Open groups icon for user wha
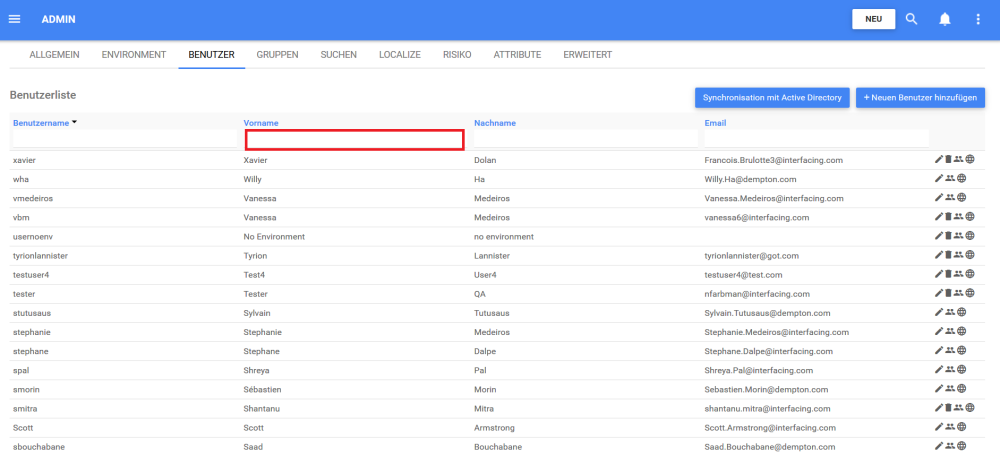The height and width of the screenshot is (455, 1000). [x=950, y=179]
